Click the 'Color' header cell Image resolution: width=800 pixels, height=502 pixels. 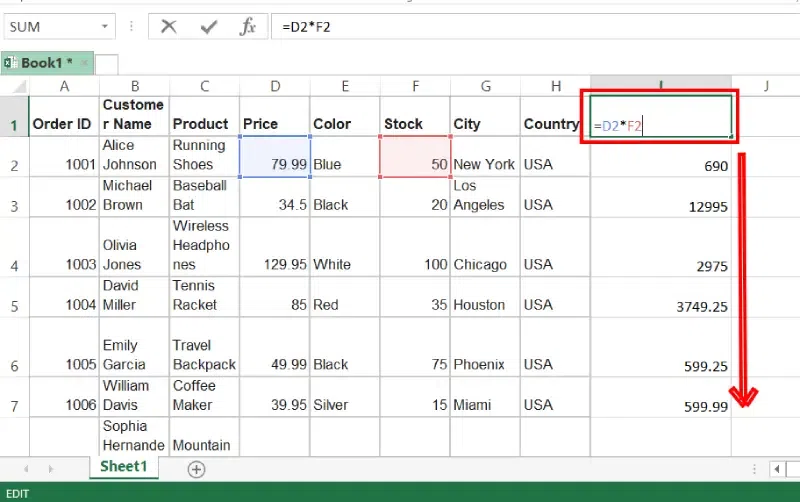(x=345, y=116)
